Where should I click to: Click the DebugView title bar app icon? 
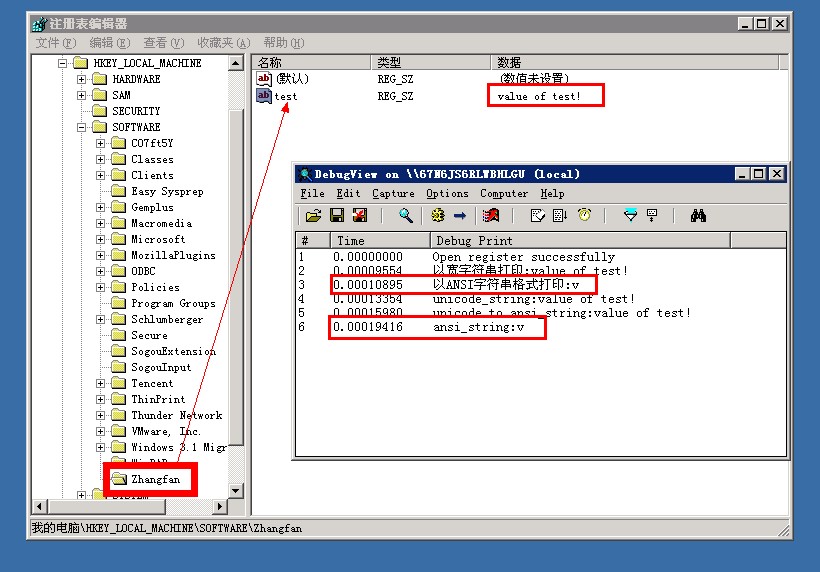click(304, 174)
